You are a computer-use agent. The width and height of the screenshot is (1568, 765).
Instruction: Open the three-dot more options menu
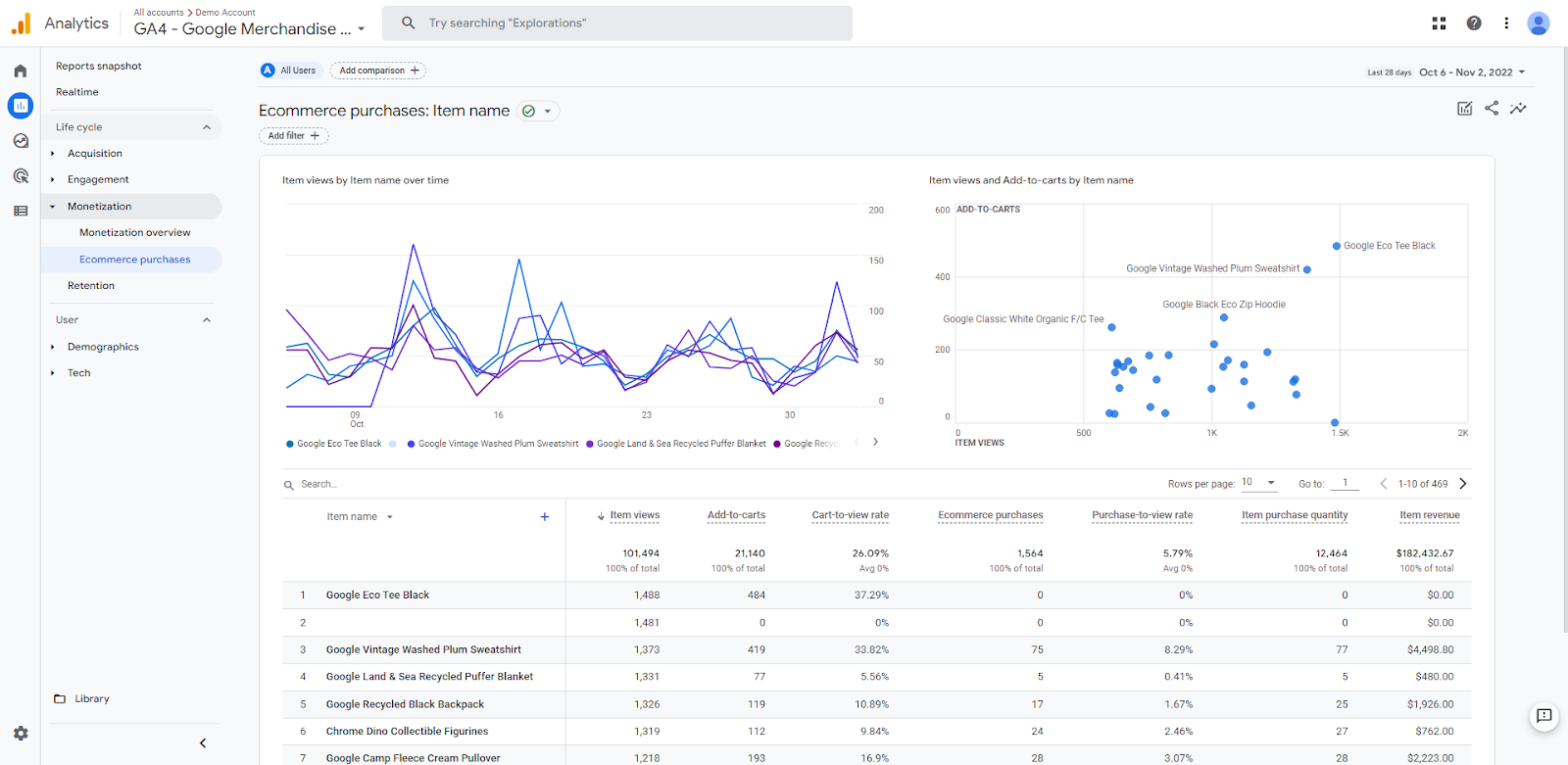pos(1506,24)
